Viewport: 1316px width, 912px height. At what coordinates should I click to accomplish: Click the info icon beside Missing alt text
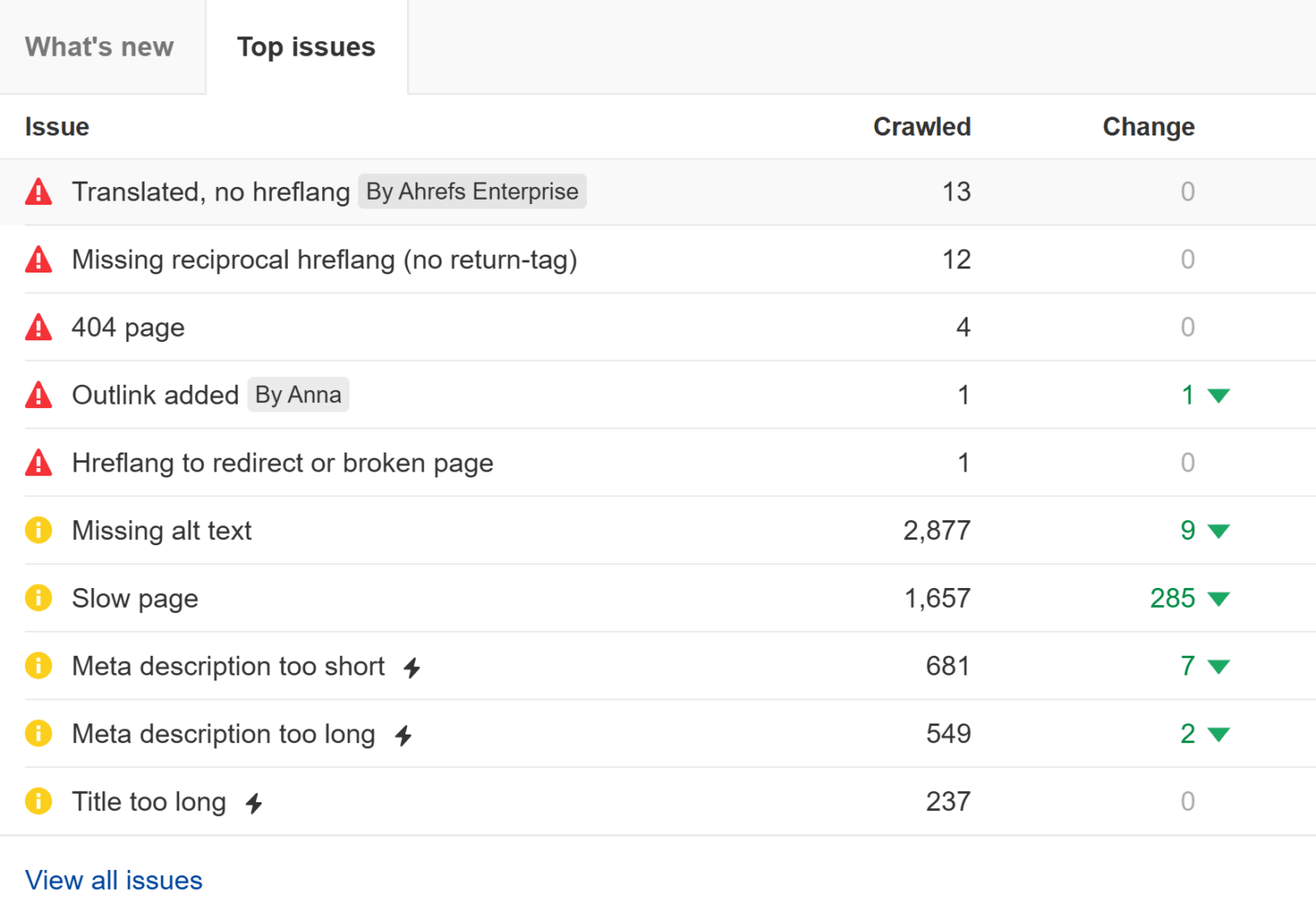(39, 530)
